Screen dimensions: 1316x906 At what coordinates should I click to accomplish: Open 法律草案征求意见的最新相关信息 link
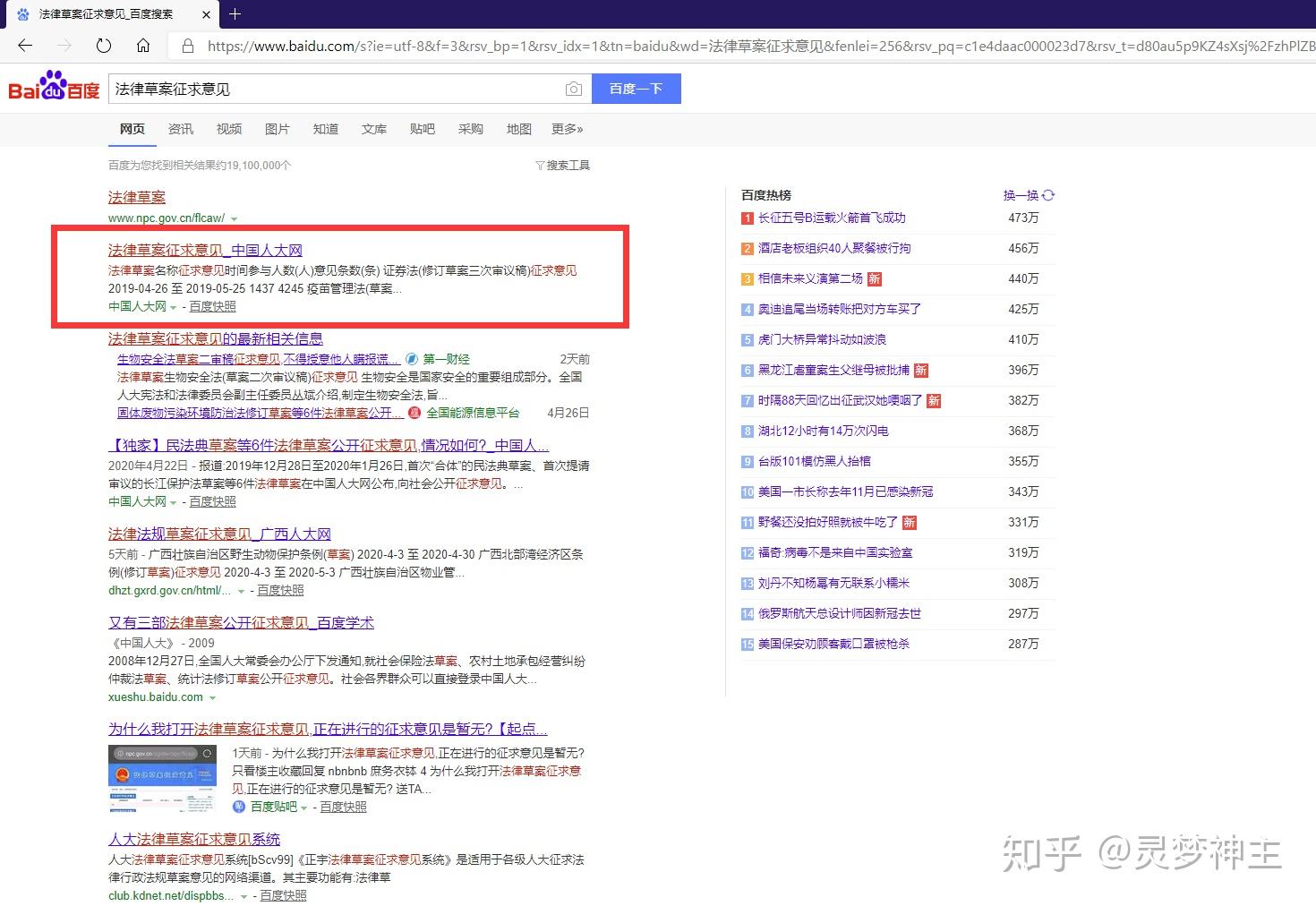216,338
